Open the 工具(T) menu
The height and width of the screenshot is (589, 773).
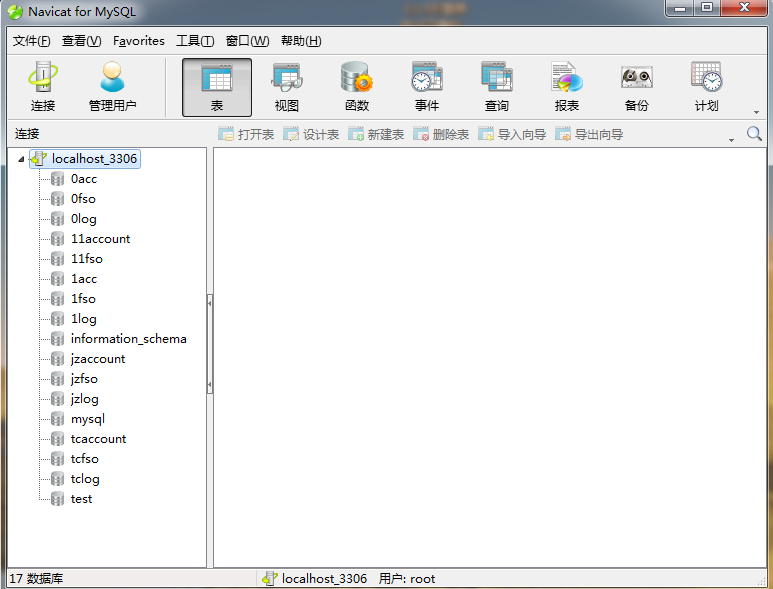coord(195,41)
